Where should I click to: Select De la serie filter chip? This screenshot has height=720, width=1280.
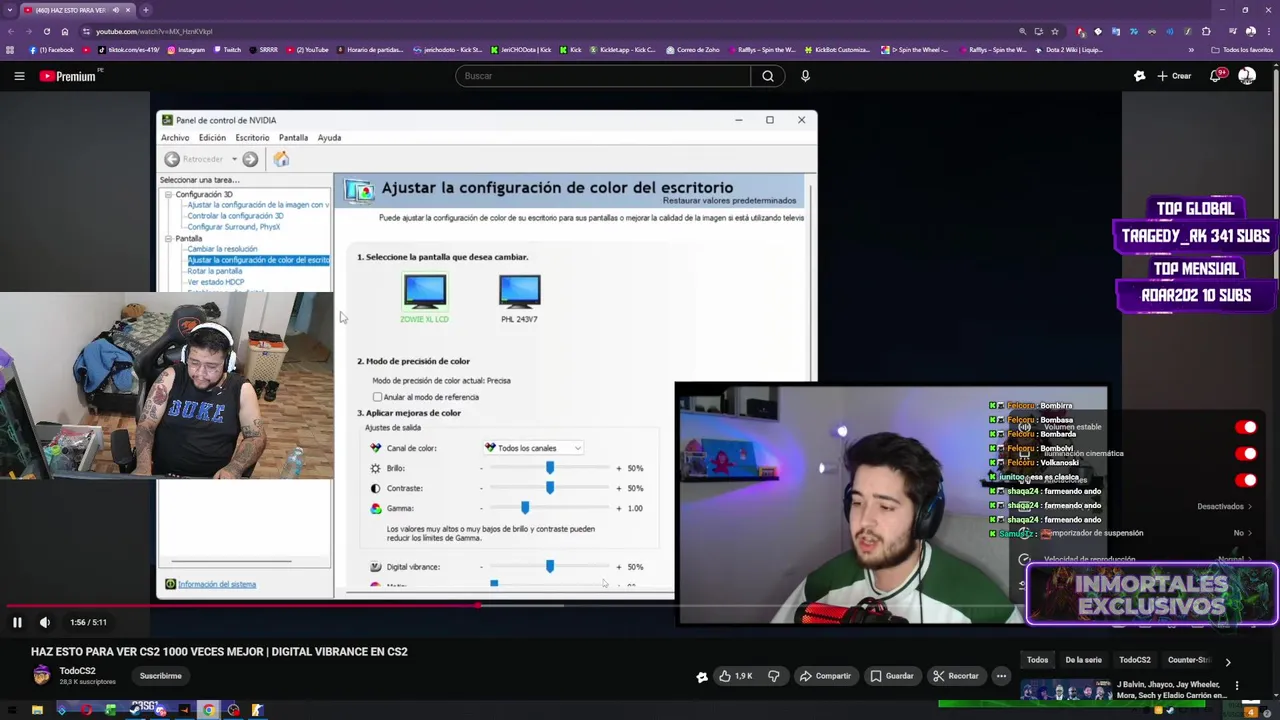[x=1083, y=660]
